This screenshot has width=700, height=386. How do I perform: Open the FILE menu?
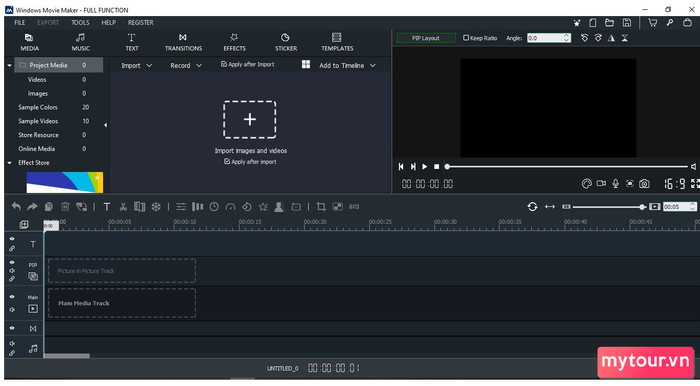click(x=19, y=22)
